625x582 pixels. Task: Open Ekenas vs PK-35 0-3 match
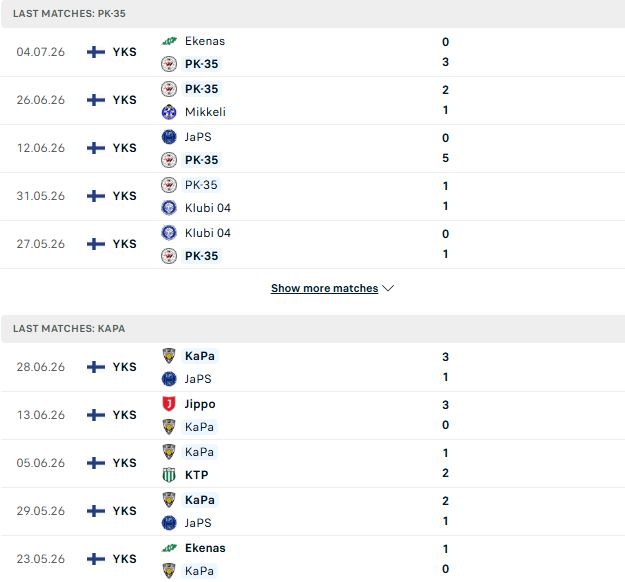(x=312, y=52)
